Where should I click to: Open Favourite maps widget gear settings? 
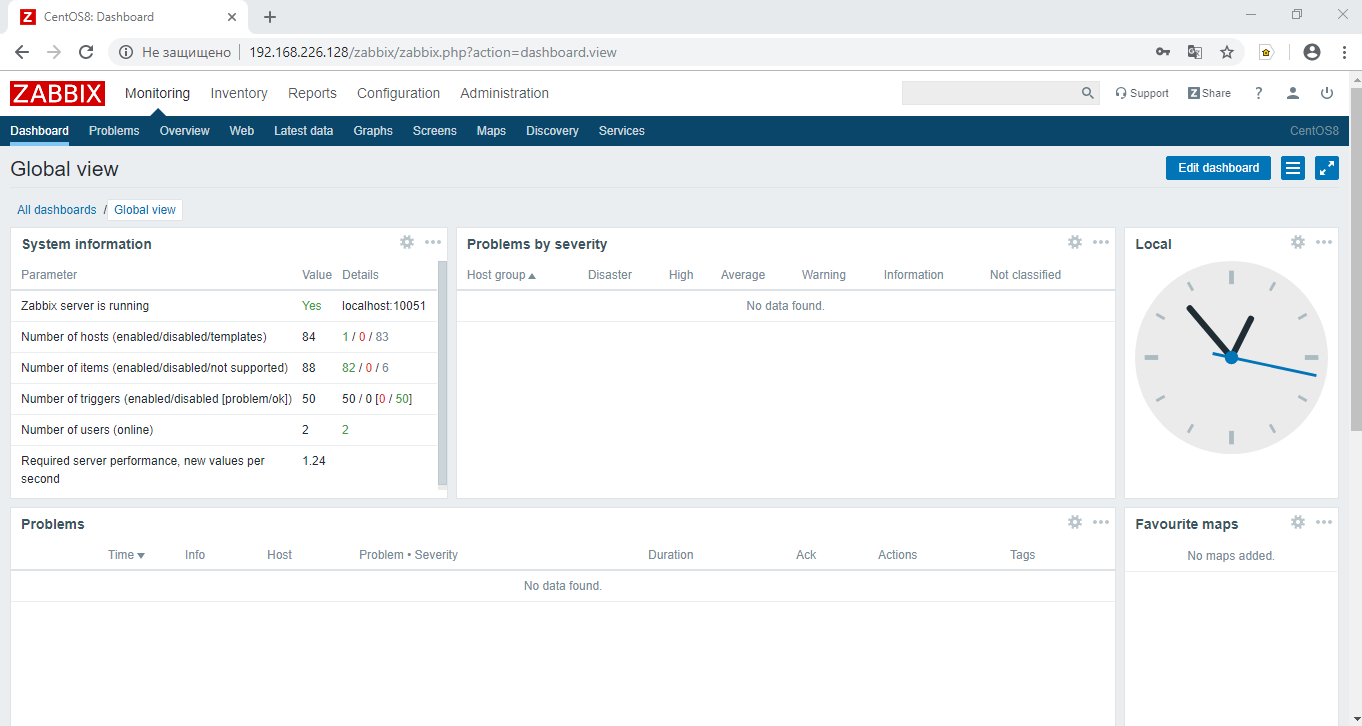(1298, 522)
